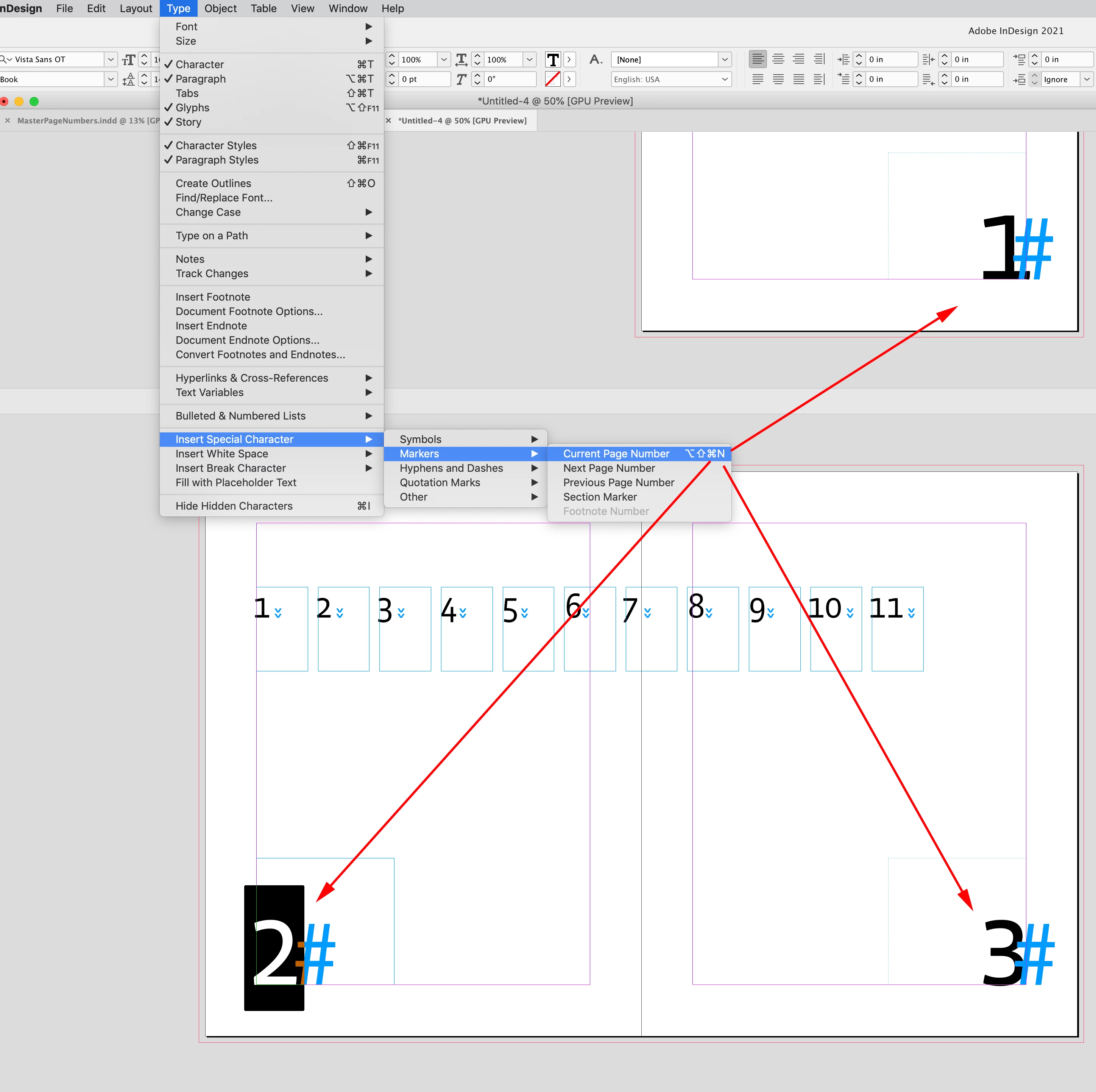This screenshot has width=1096, height=1092.
Task: Click the Align Center paragraph icon
Action: click(778, 59)
